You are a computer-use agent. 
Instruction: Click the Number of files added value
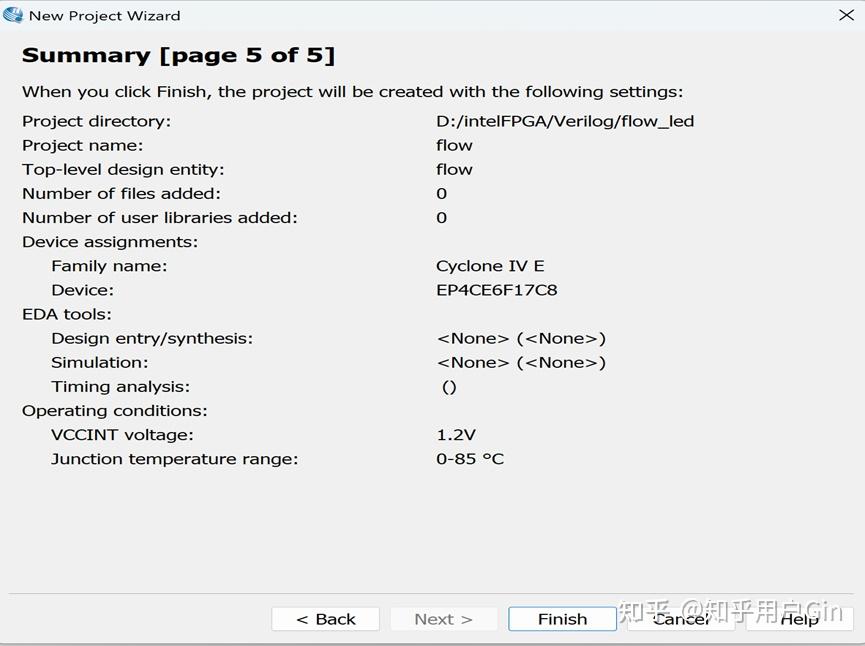441,193
